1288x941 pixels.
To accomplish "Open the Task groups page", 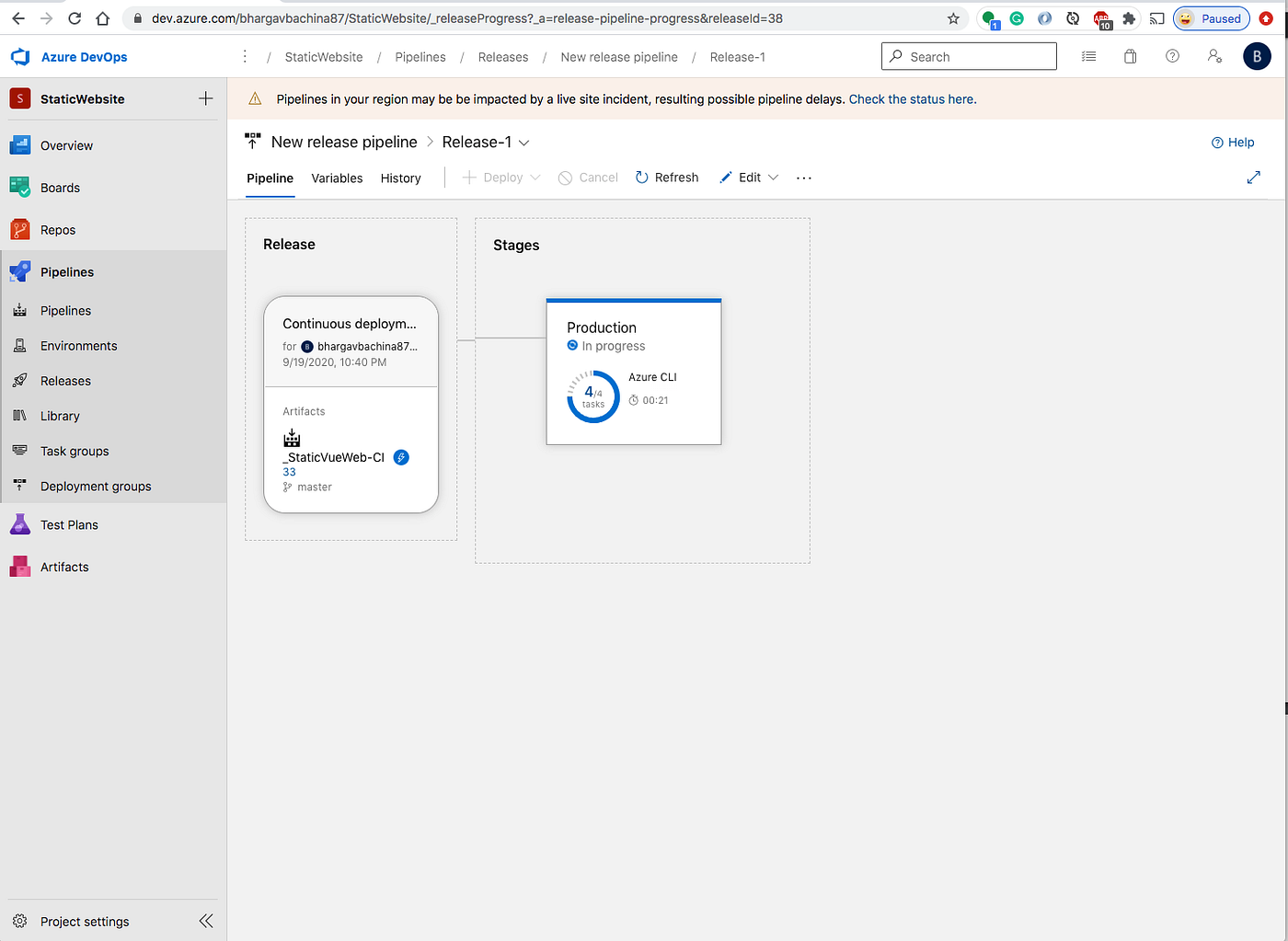I will [74, 451].
